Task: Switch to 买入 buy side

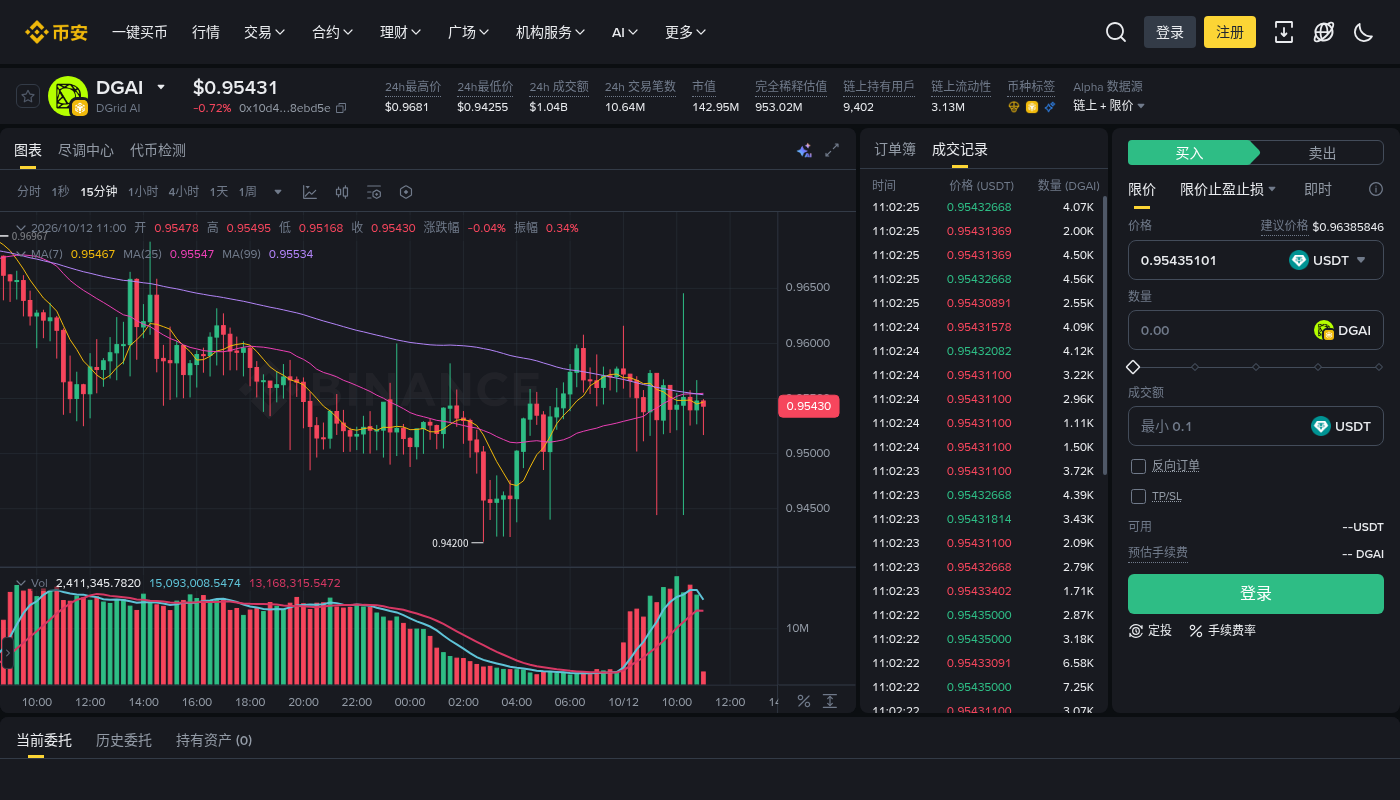Action: [x=1190, y=153]
